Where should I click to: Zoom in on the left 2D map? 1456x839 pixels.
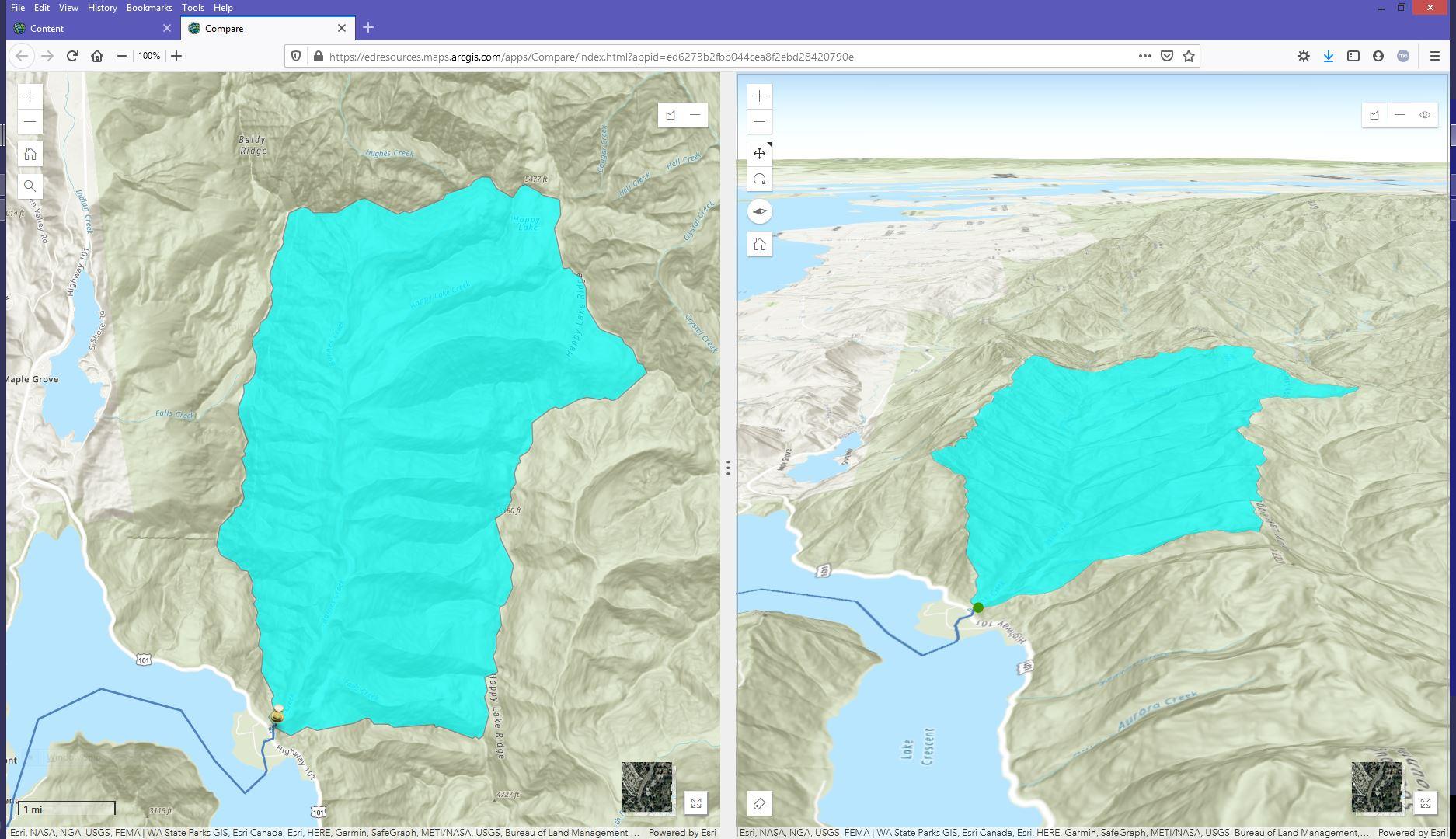[30, 96]
